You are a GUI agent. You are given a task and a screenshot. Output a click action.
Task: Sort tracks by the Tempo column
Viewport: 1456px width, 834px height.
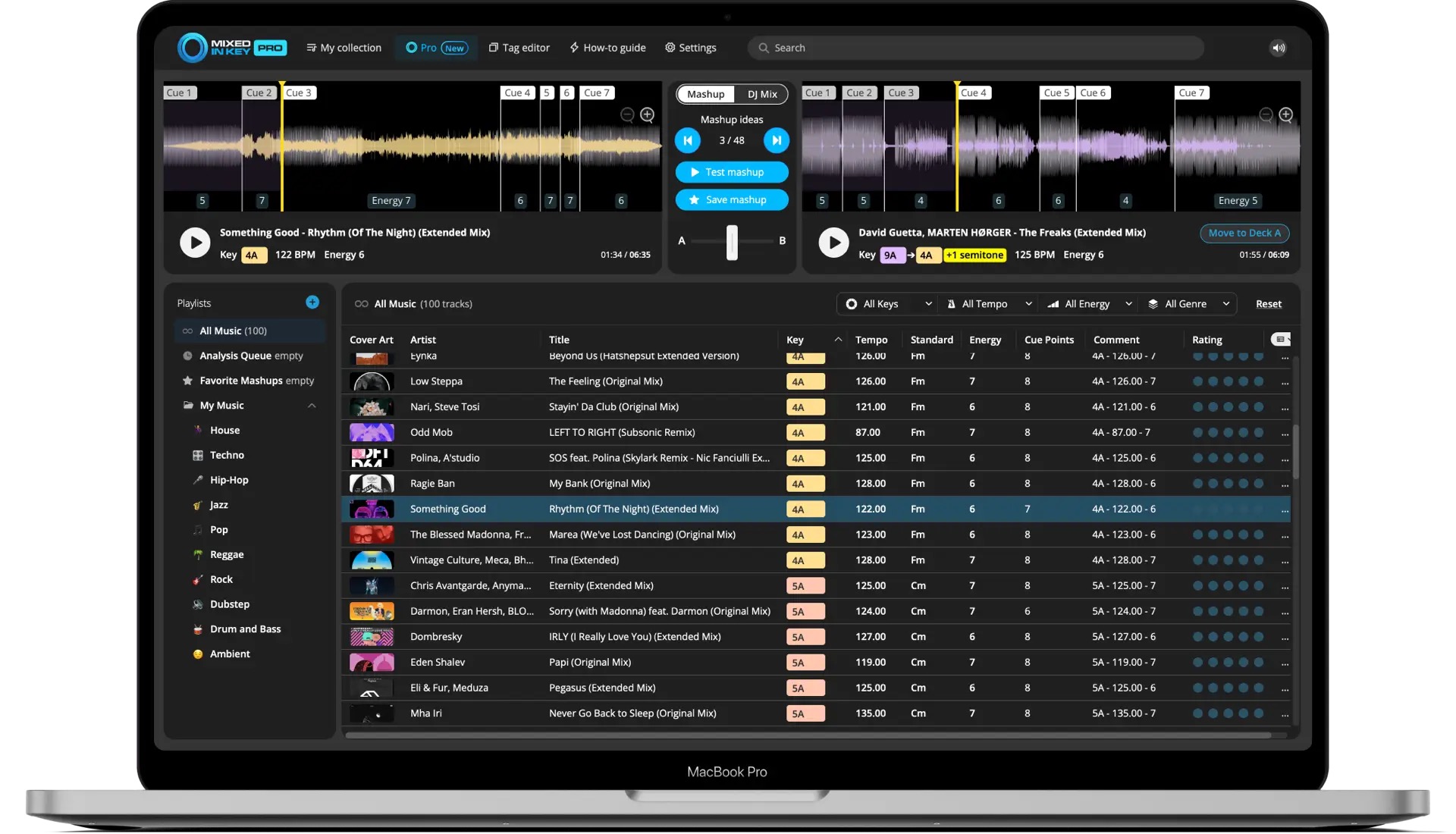[x=871, y=340]
